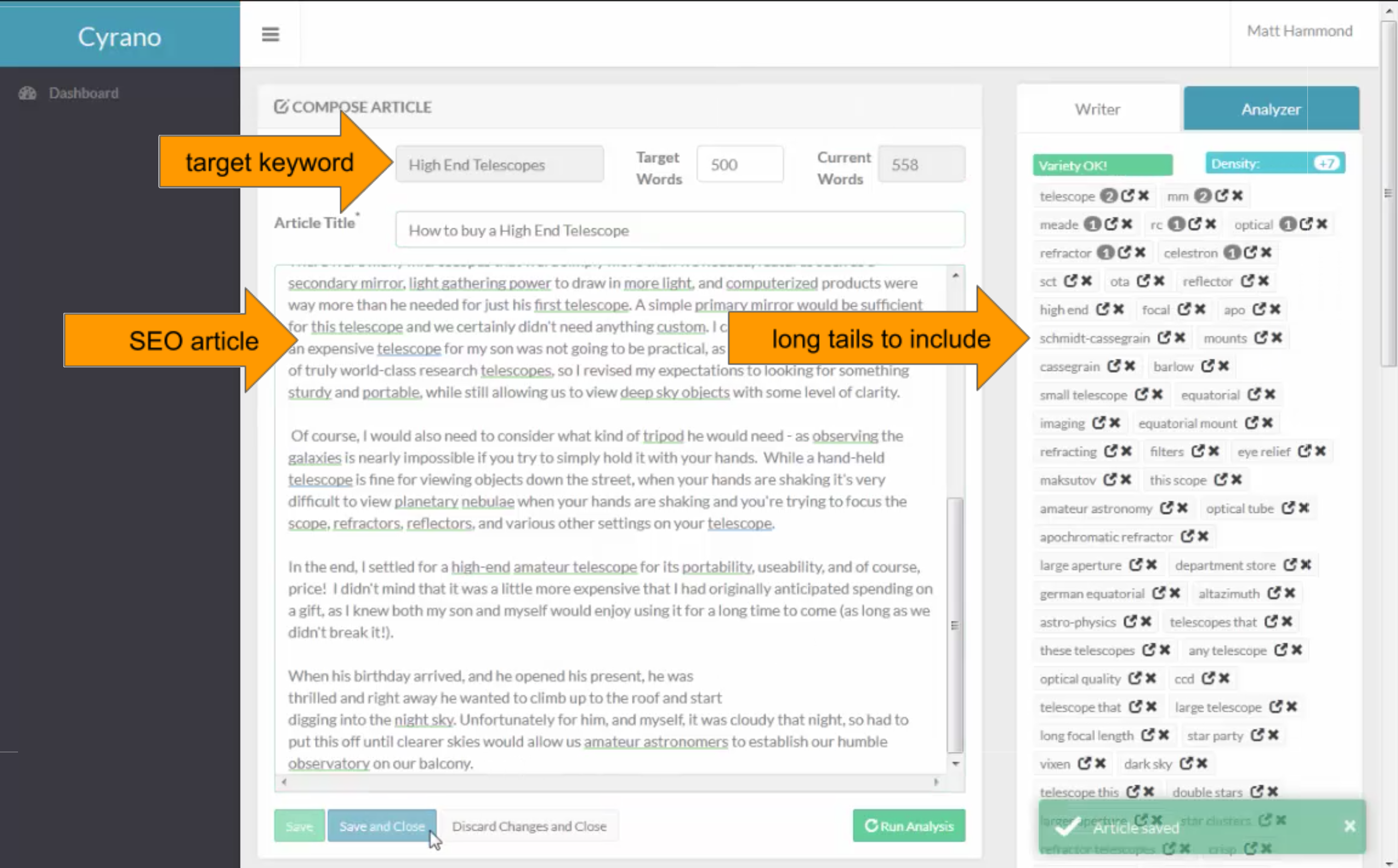Remove the 'telescope' keyword tag
Screen dimensions: 1398x868
[1144, 196]
